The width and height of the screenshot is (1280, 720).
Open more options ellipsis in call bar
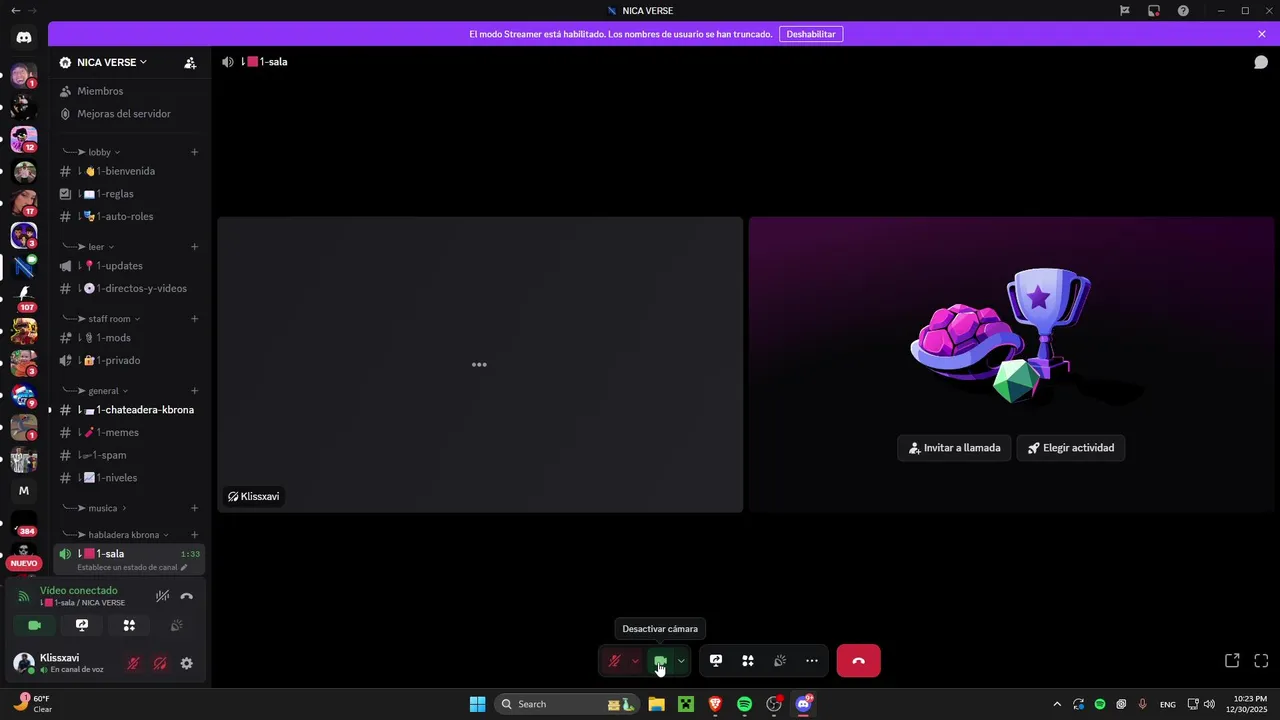pyautogui.click(x=812, y=661)
